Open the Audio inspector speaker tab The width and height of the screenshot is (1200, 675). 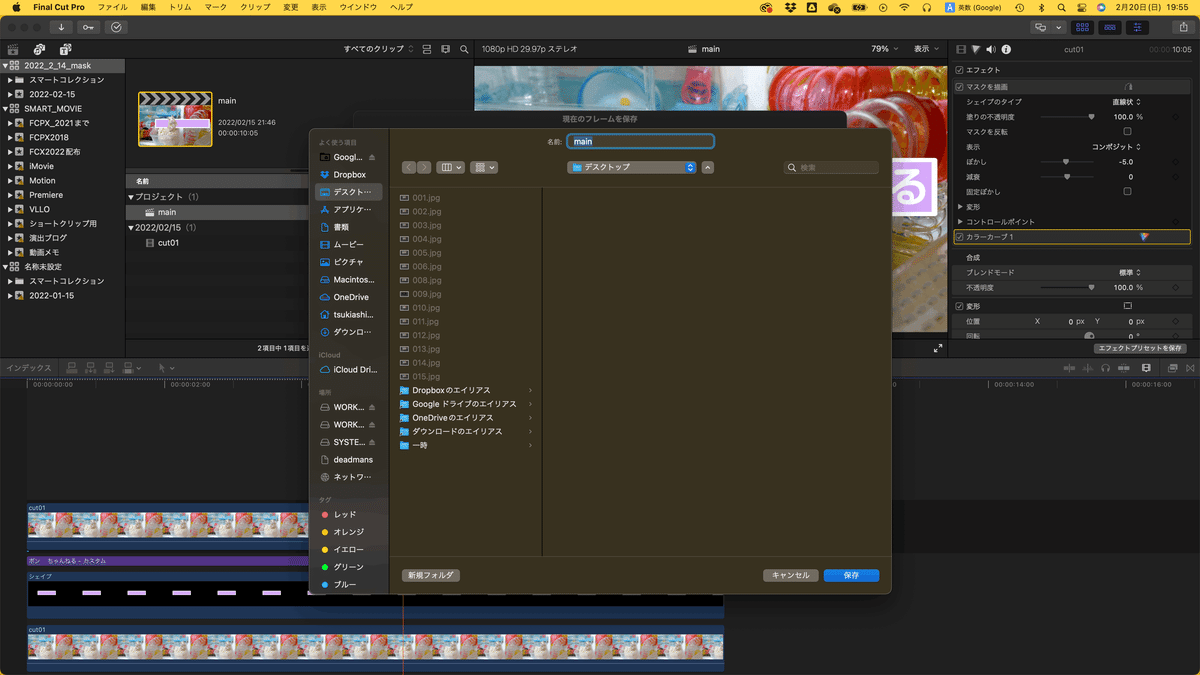click(x=991, y=49)
